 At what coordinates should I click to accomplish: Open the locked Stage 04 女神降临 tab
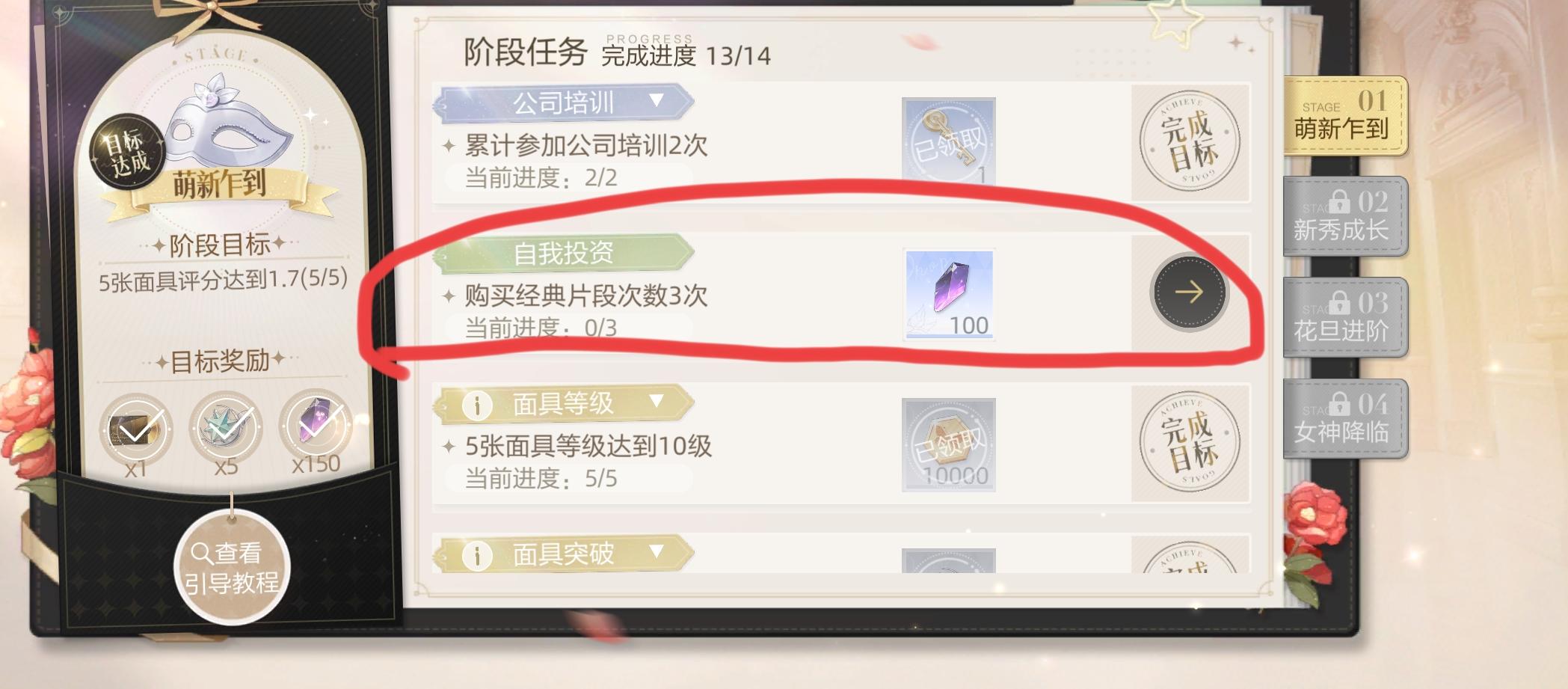(x=1344, y=419)
